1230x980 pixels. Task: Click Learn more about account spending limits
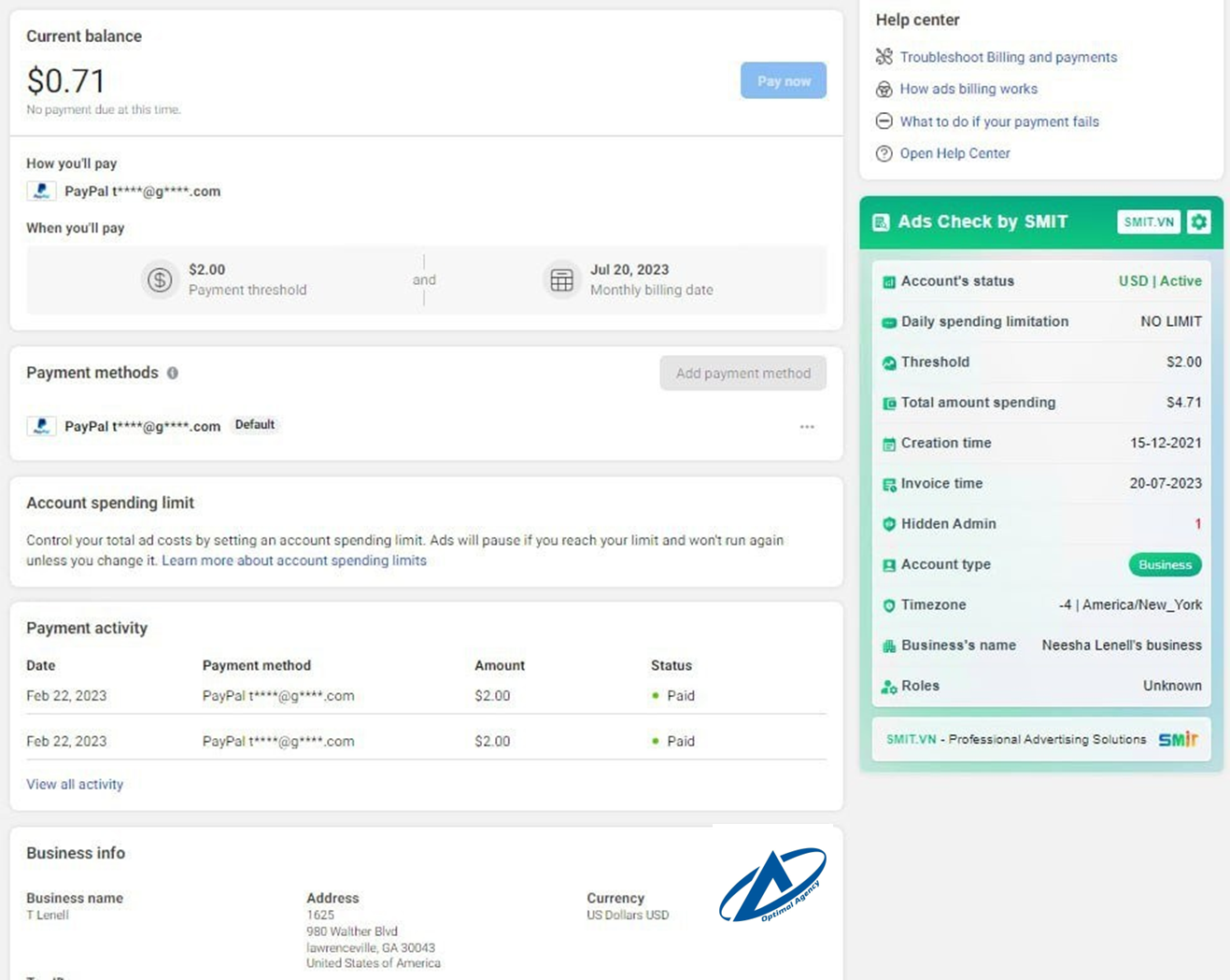pos(294,561)
